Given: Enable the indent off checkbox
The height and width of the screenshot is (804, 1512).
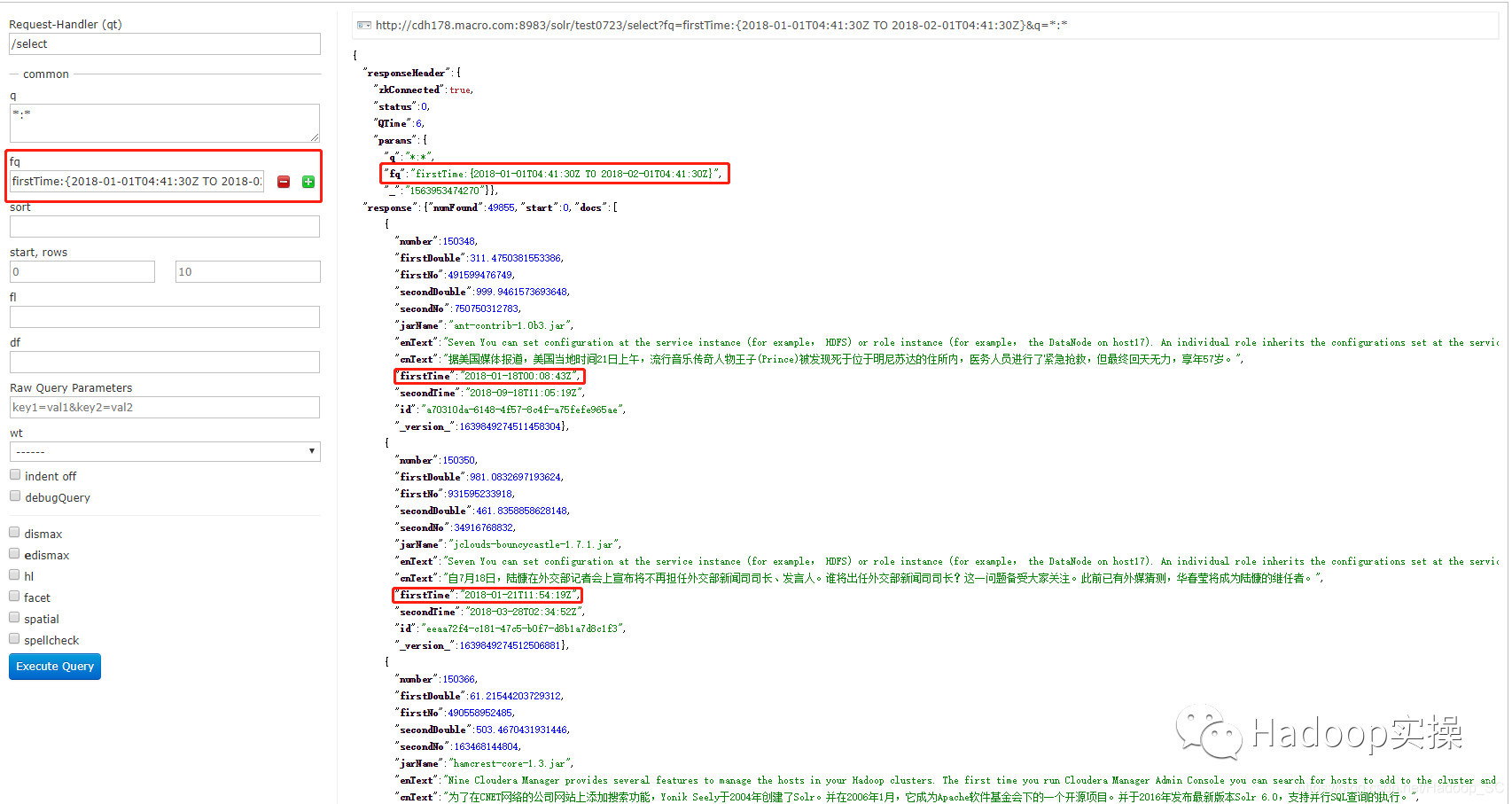Looking at the screenshot, I should point(15,475).
